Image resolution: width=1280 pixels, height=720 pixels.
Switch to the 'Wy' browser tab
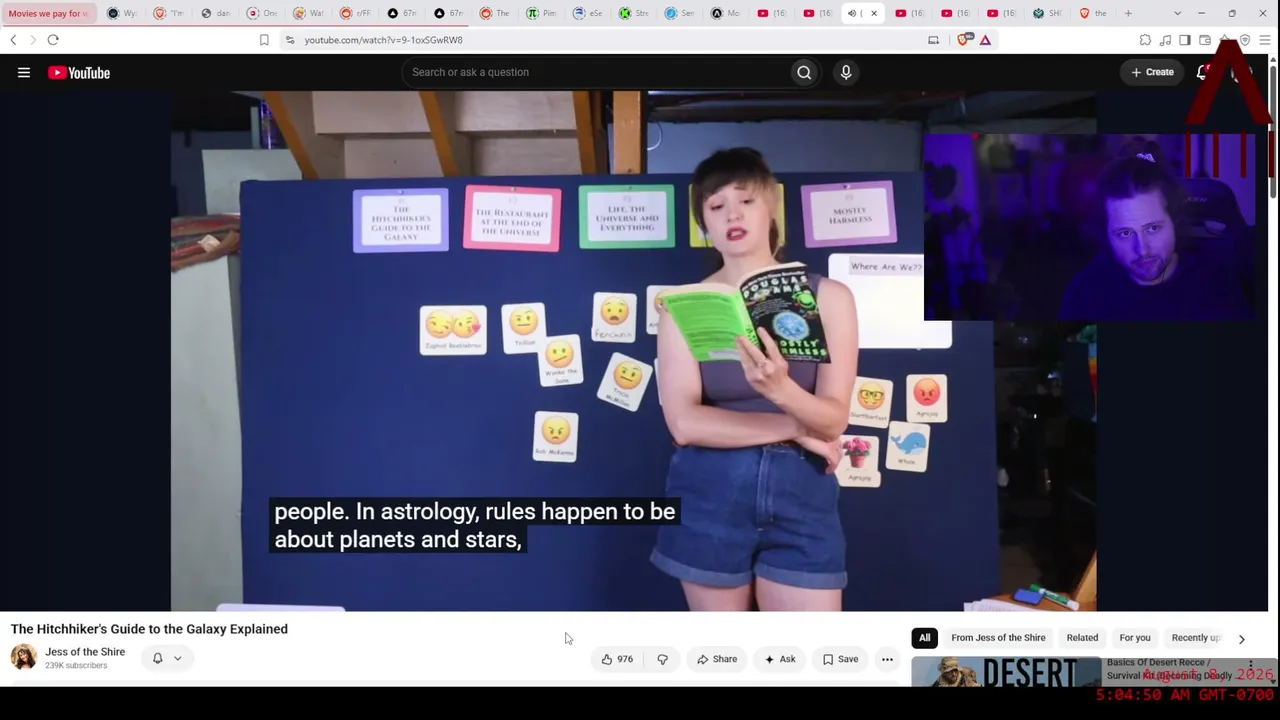coord(122,13)
